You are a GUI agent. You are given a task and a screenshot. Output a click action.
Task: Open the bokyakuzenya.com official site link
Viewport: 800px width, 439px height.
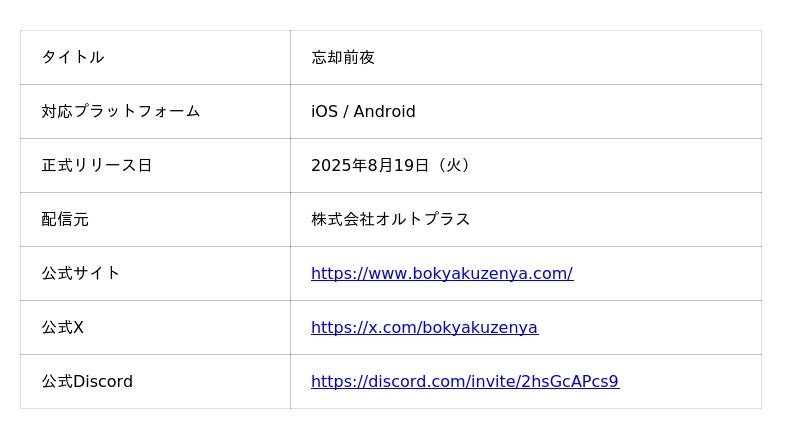(441, 274)
